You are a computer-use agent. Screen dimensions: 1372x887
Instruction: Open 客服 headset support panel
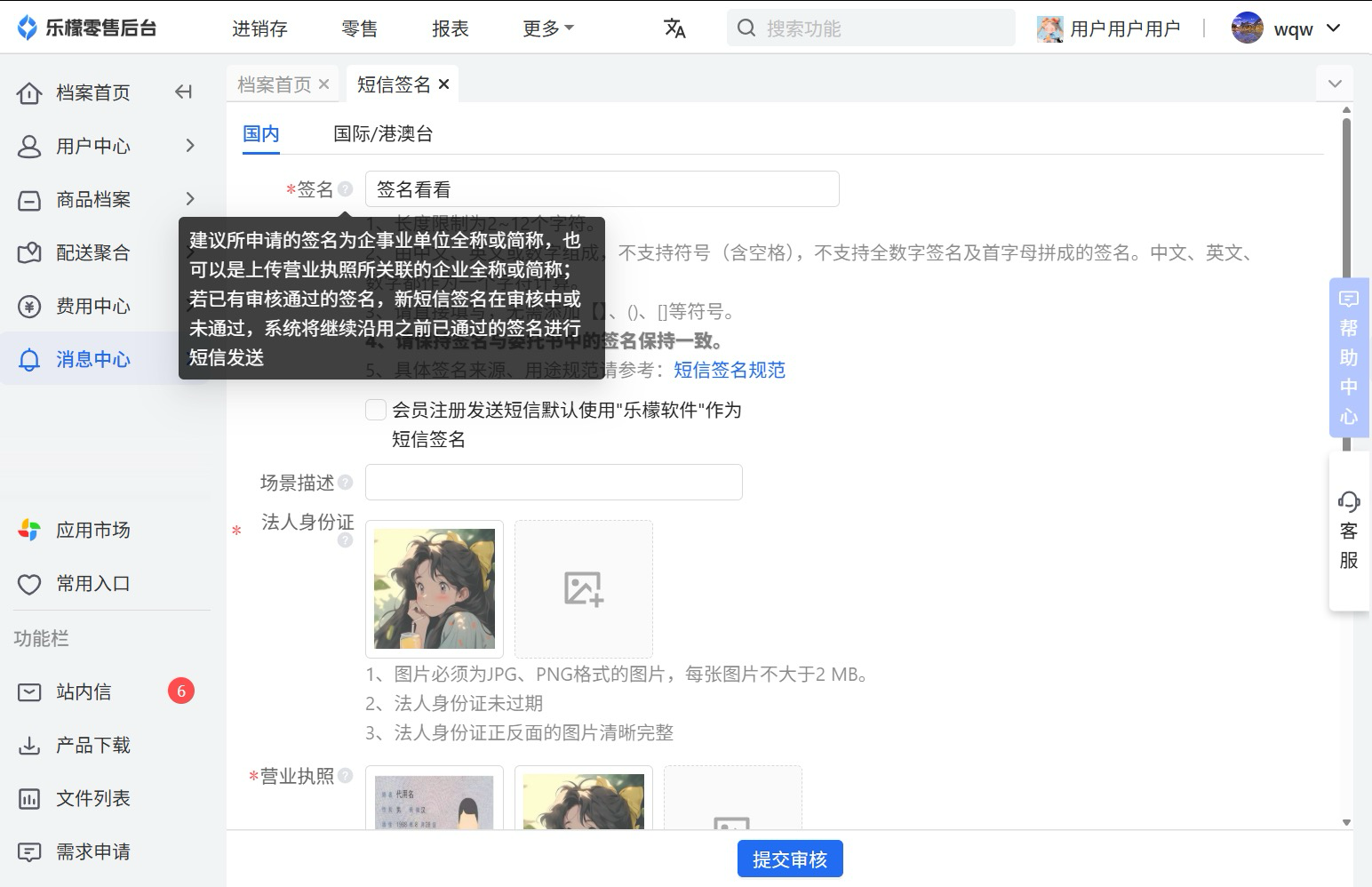tap(1349, 531)
